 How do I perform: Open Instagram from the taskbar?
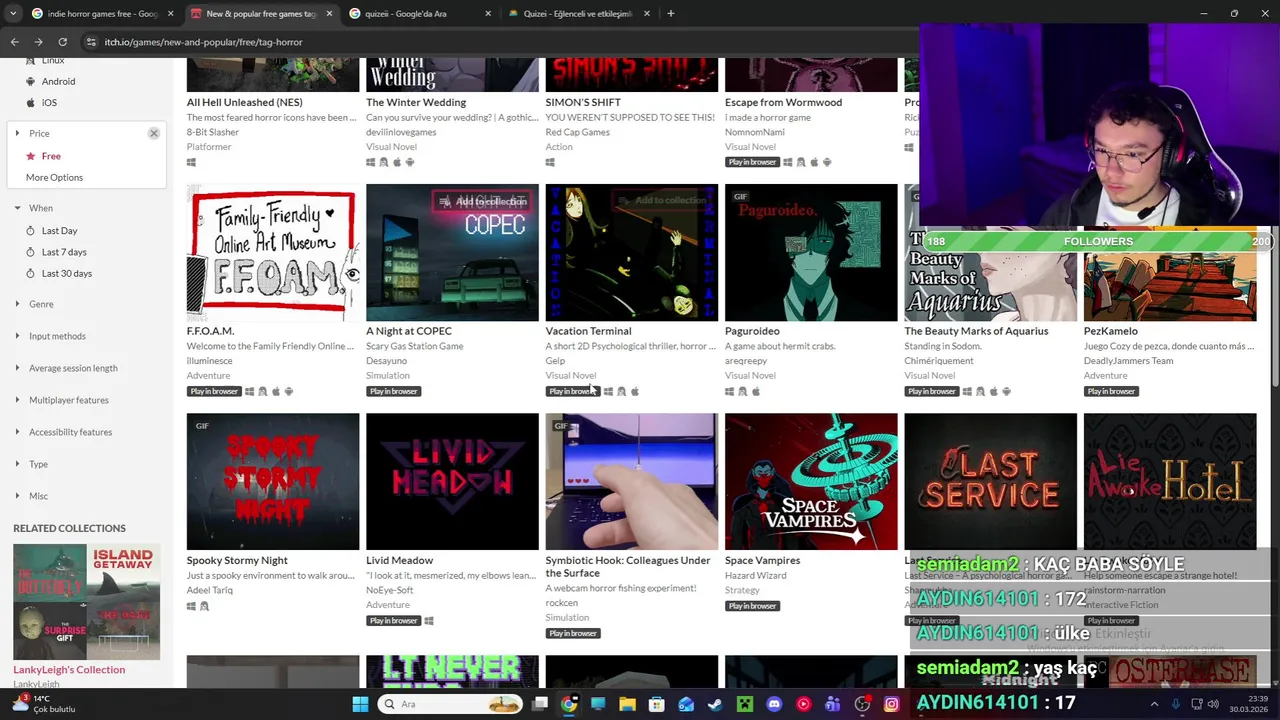891,704
